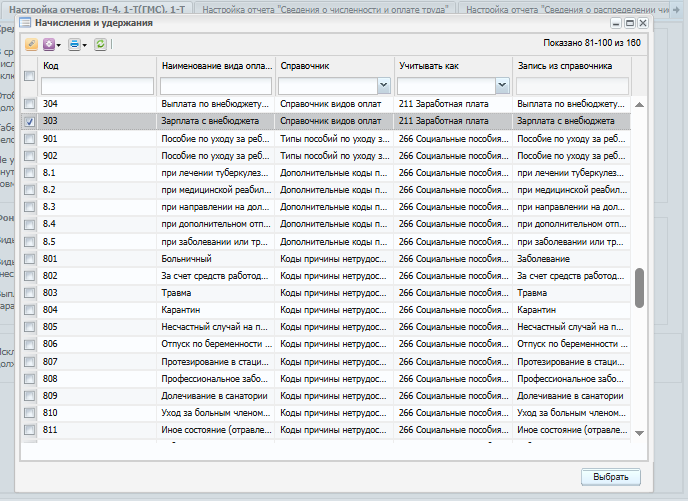This screenshot has width=688, height=501.
Task: Select the cell with code 810
Action: (x=97, y=413)
